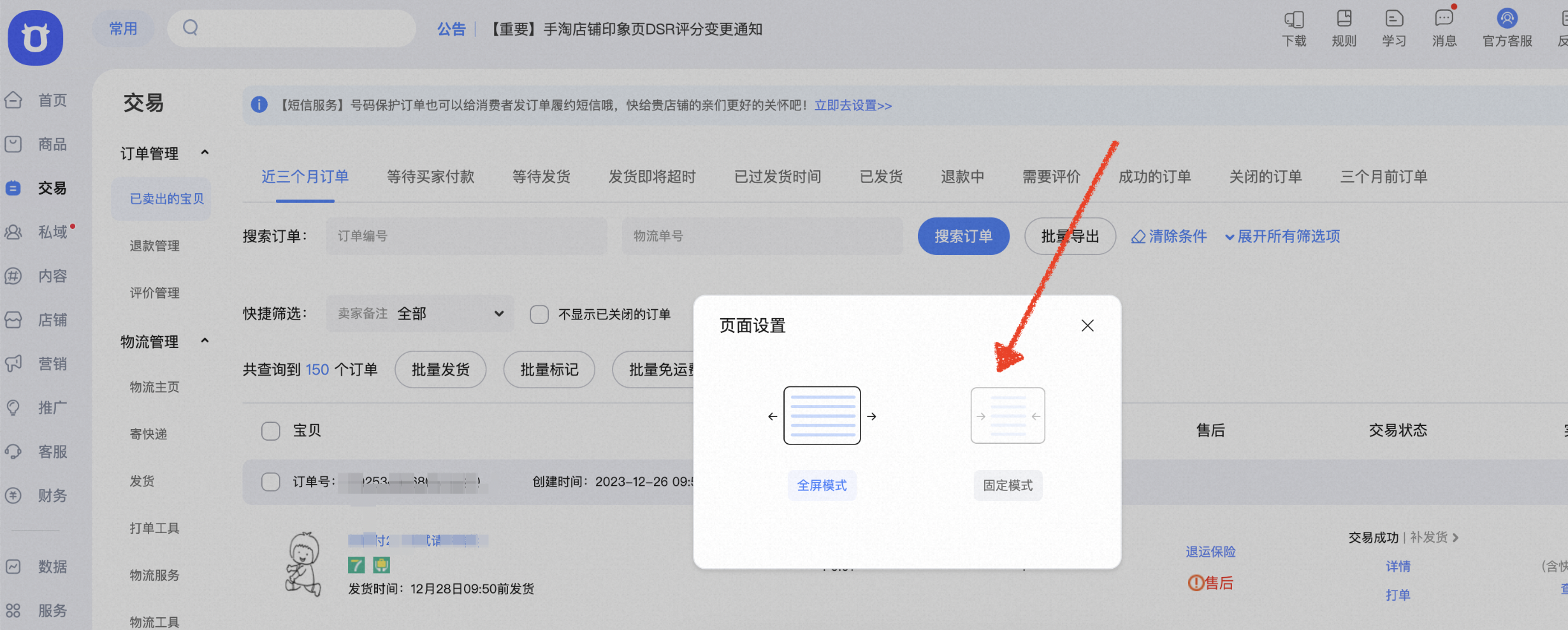The height and width of the screenshot is (630, 1568).
Task: Open 立即去设置>> link in notice
Action: [853, 105]
